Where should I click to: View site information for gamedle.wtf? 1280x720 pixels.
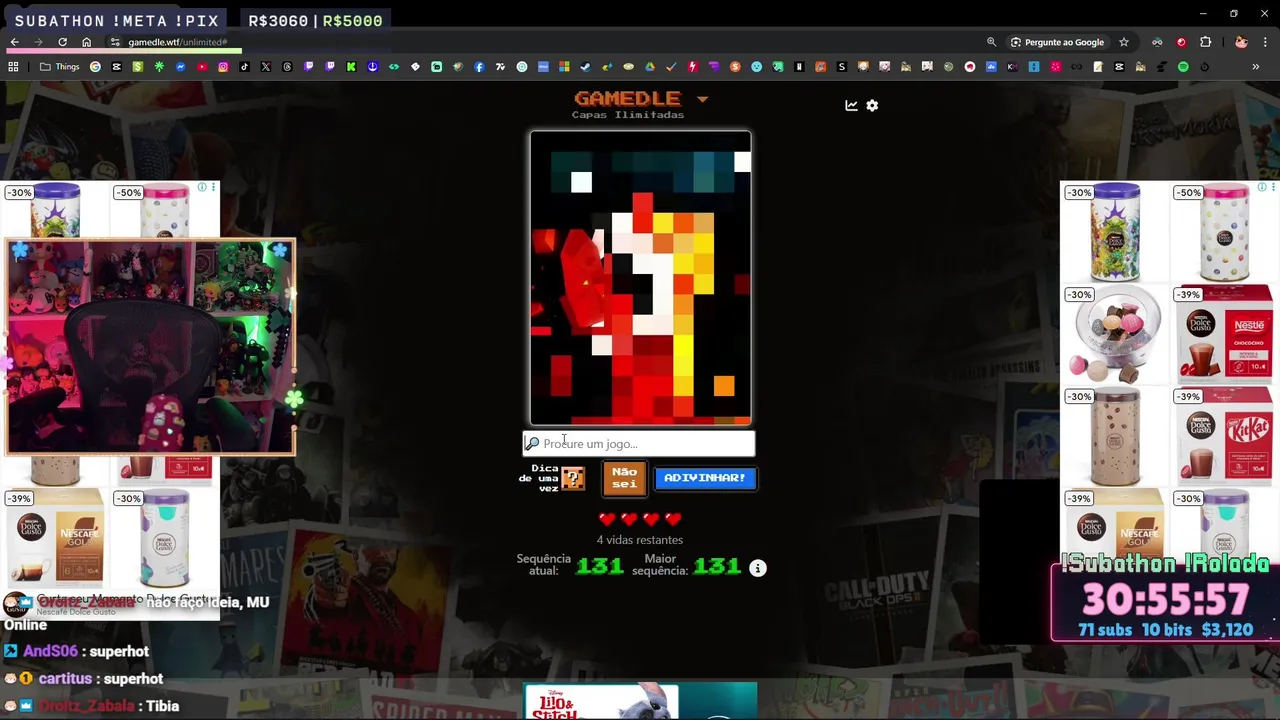click(115, 42)
